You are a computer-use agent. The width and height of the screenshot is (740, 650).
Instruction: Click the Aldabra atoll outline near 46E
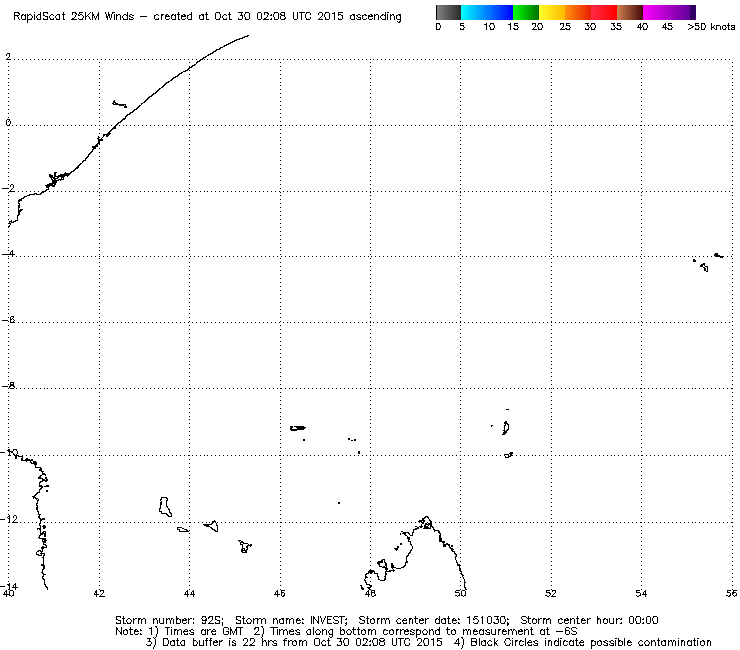coord(297,428)
